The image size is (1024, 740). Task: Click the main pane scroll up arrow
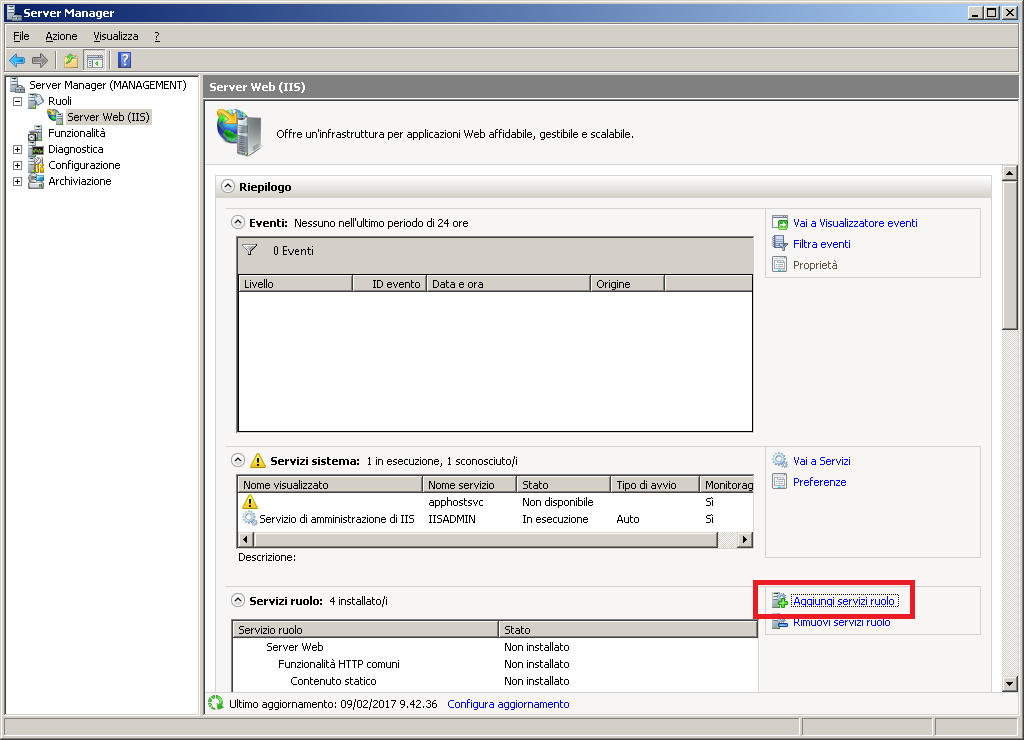tap(1010, 173)
